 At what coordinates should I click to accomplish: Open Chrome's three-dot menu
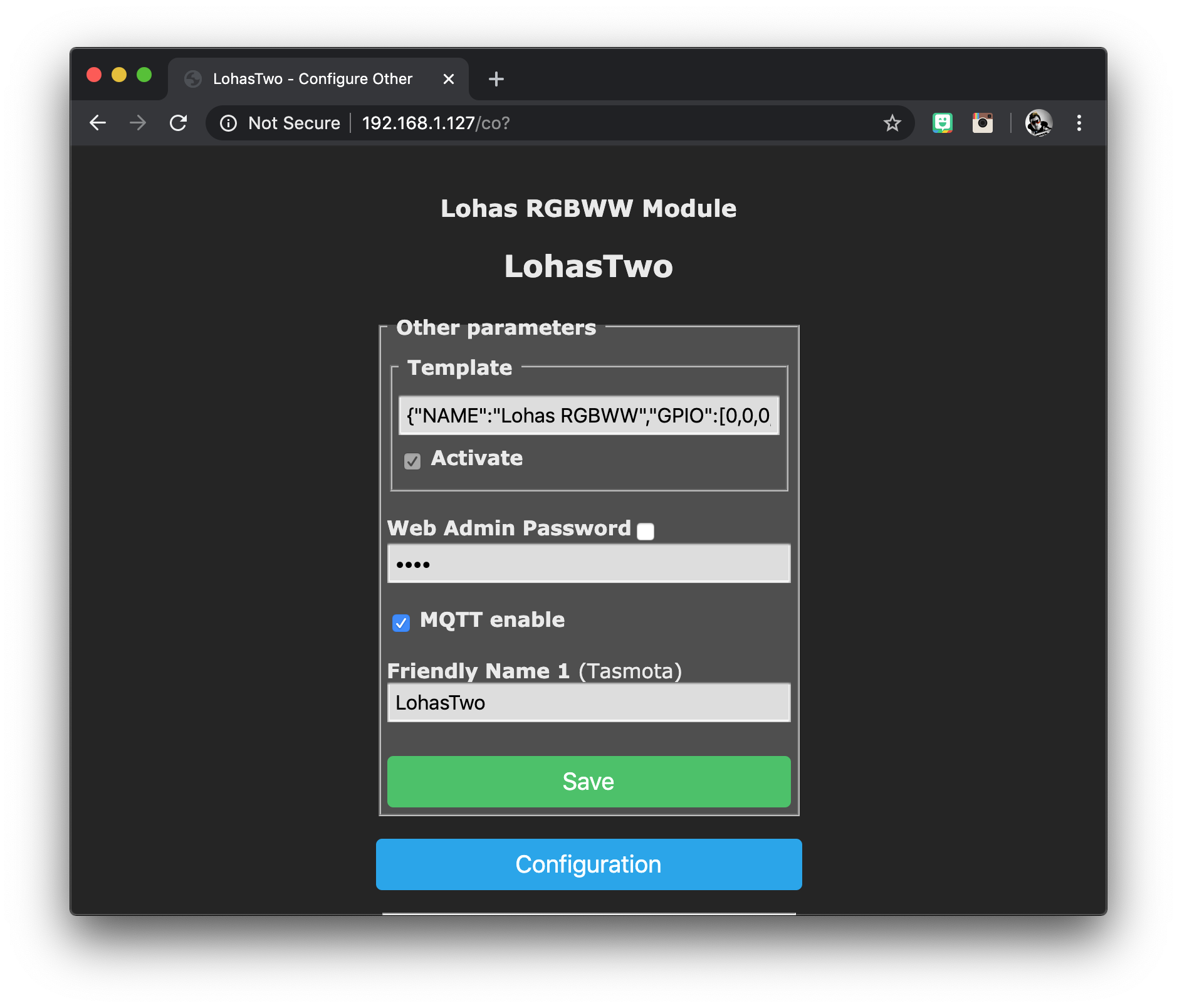click(x=1079, y=123)
